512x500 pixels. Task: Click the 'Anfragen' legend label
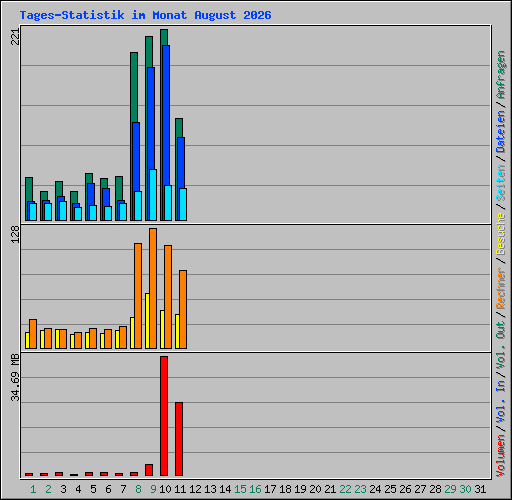pyautogui.click(x=501, y=75)
